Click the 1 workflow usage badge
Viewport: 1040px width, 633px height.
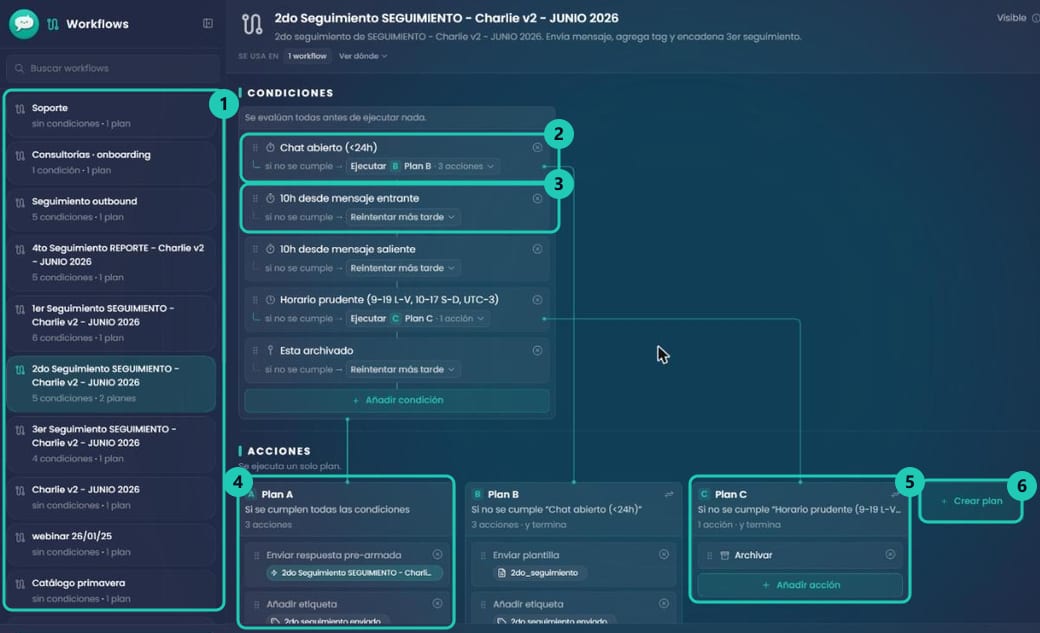(307, 56)
